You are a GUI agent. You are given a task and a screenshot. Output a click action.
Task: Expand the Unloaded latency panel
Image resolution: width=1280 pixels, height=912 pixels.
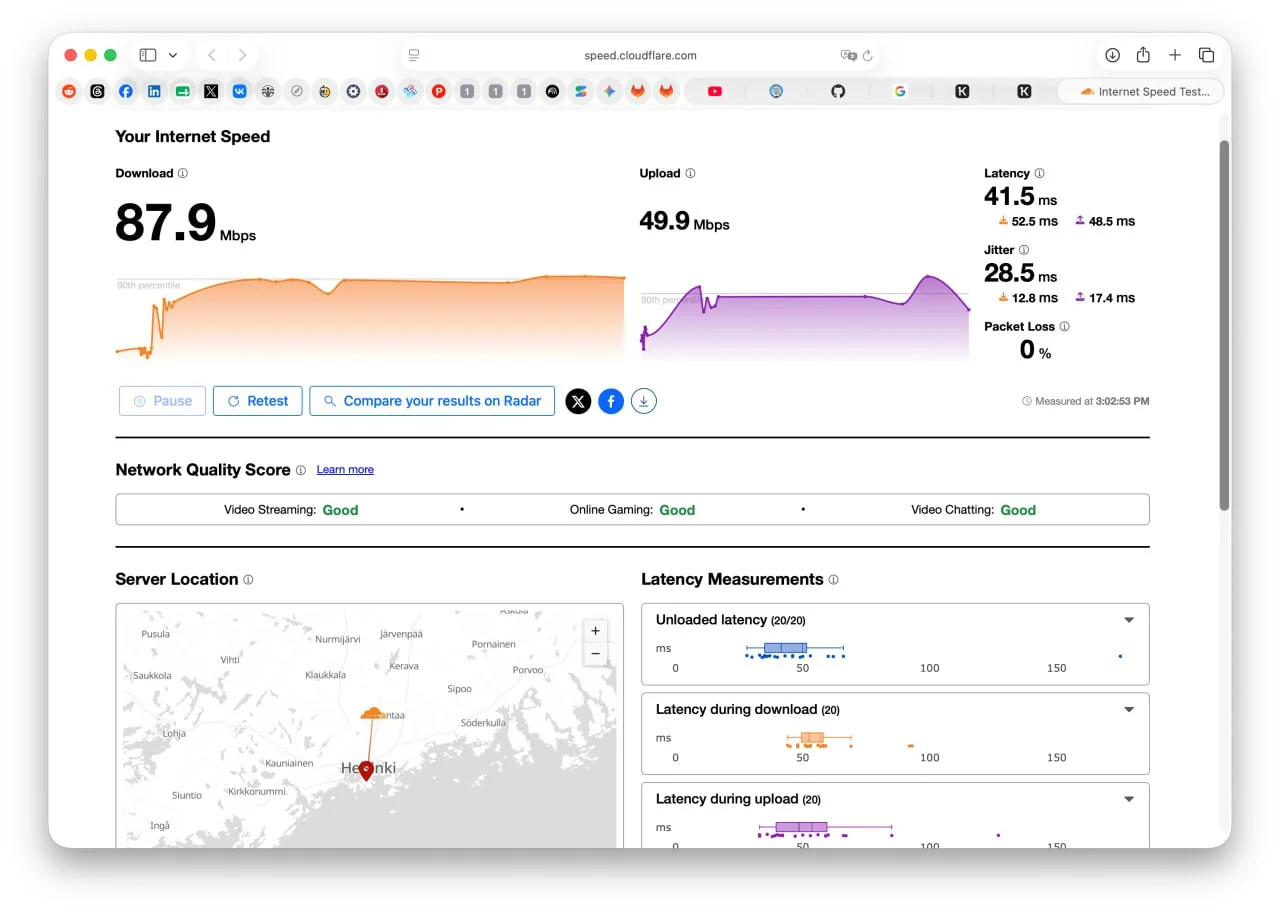click(1129, 620)
